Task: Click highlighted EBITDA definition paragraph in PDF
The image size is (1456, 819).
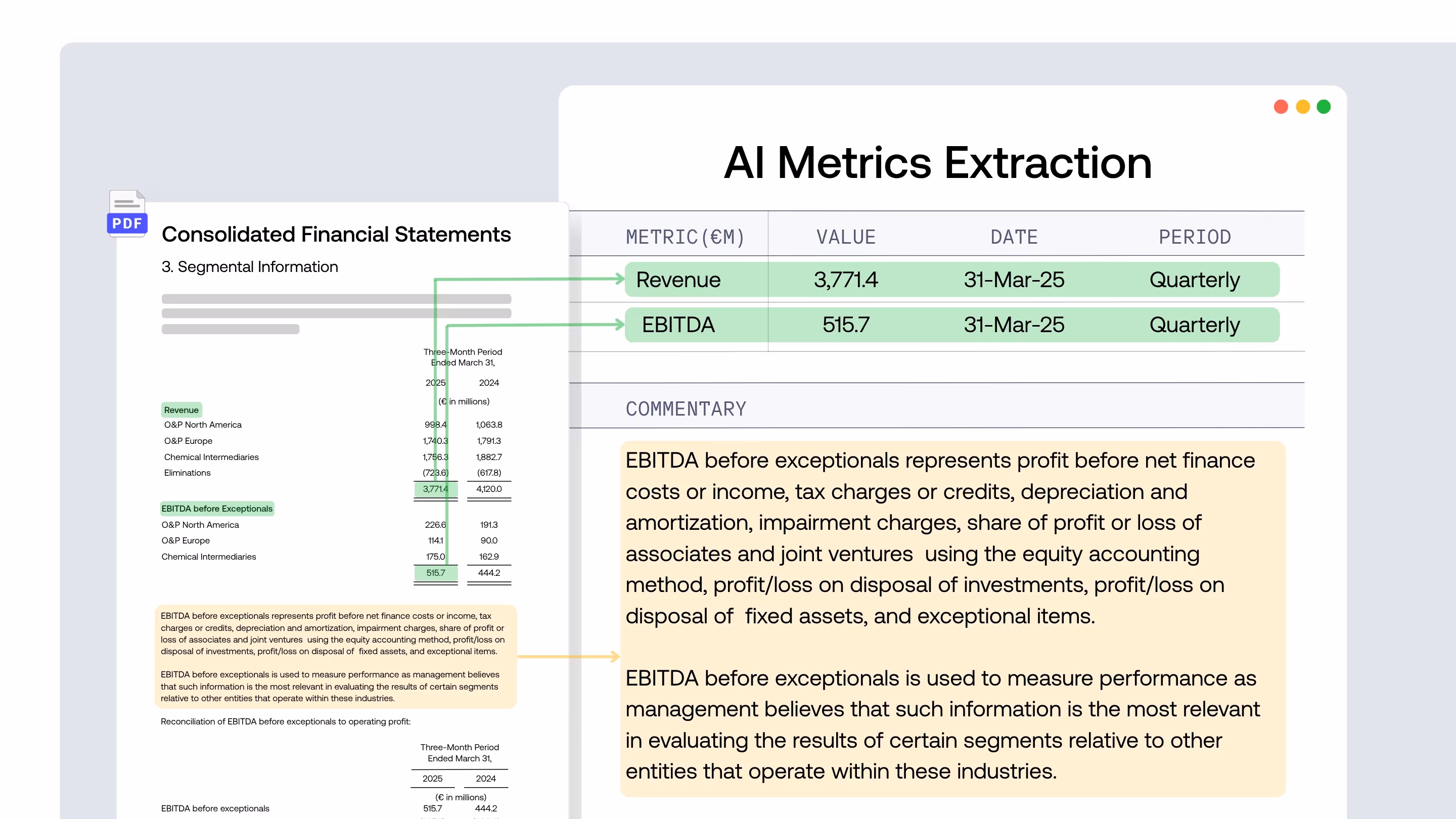Action: coord(332,633)
